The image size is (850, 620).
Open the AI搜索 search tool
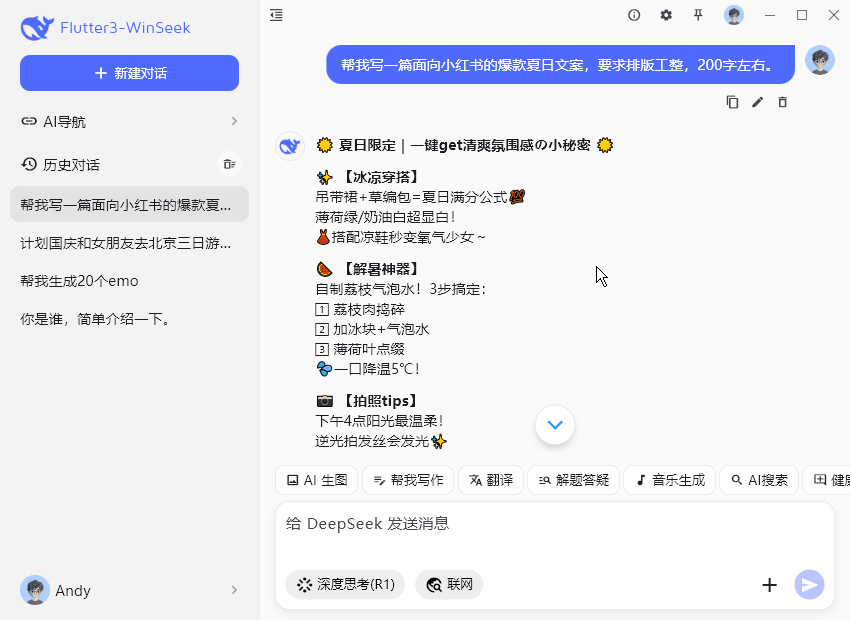pyautogui.click(x=762, y=480)
